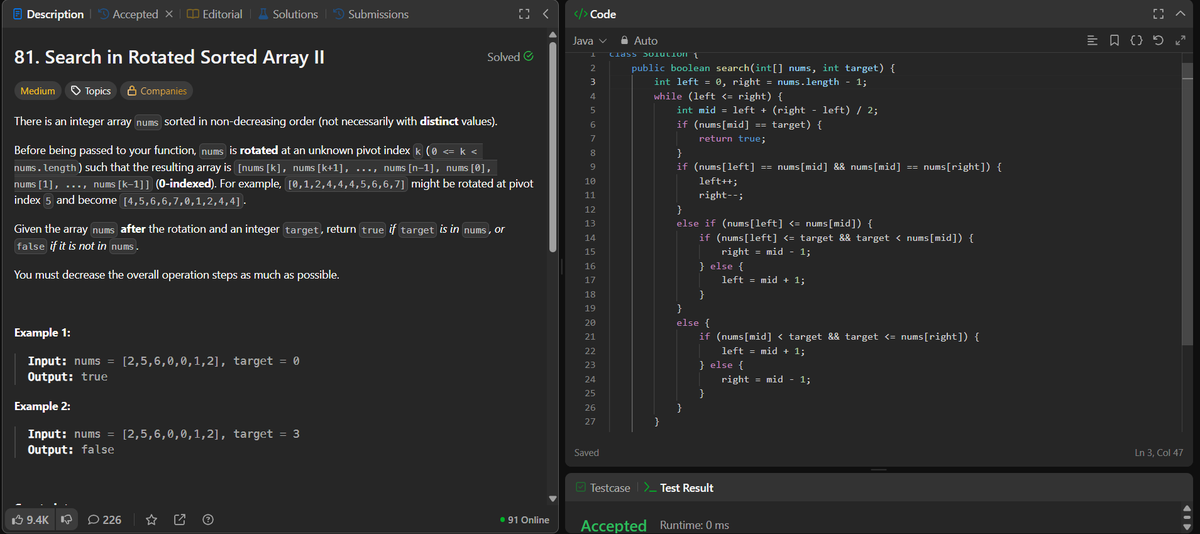Viewport: 1200px width, 534px height.
Task: Open the Java language dropdown
Action: (588, 40)
